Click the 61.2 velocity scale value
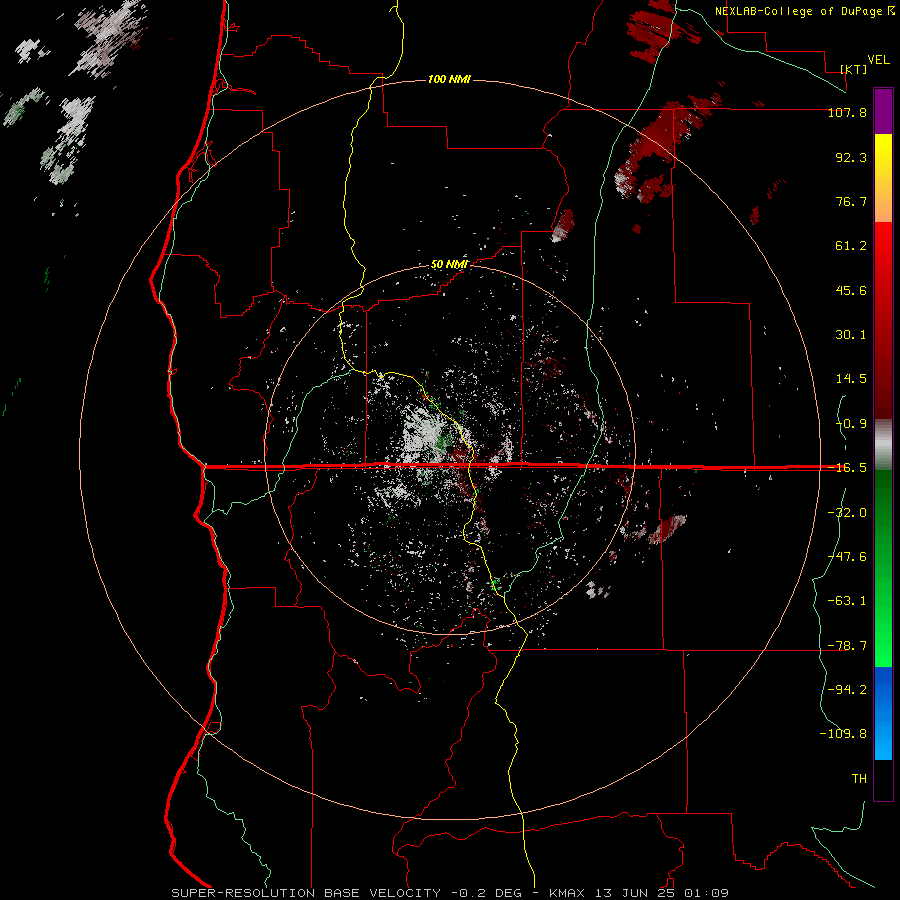Viewport: 900px width, 900px height. [851, 246]
